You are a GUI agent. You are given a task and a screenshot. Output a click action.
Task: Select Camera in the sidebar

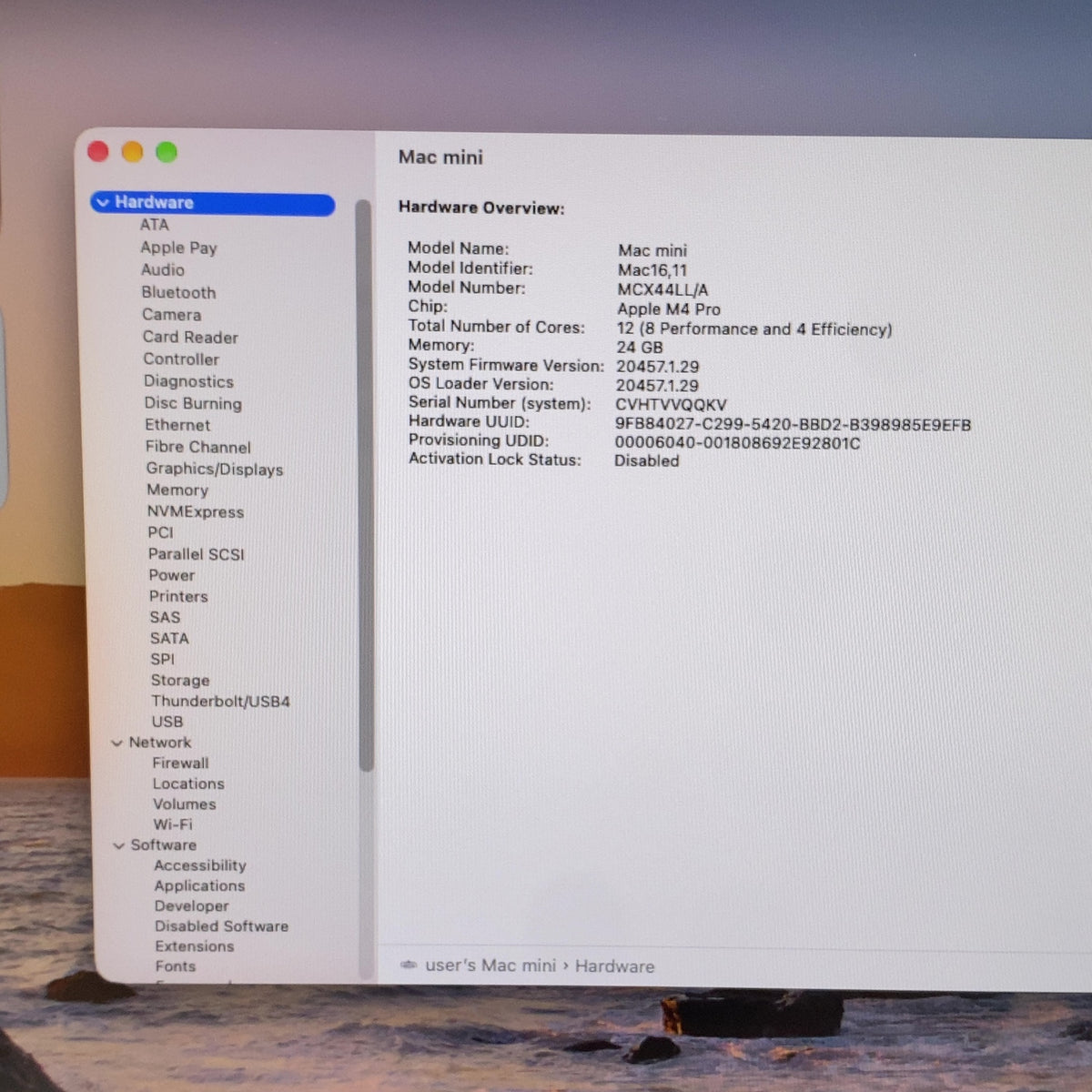tap(171, 315)
